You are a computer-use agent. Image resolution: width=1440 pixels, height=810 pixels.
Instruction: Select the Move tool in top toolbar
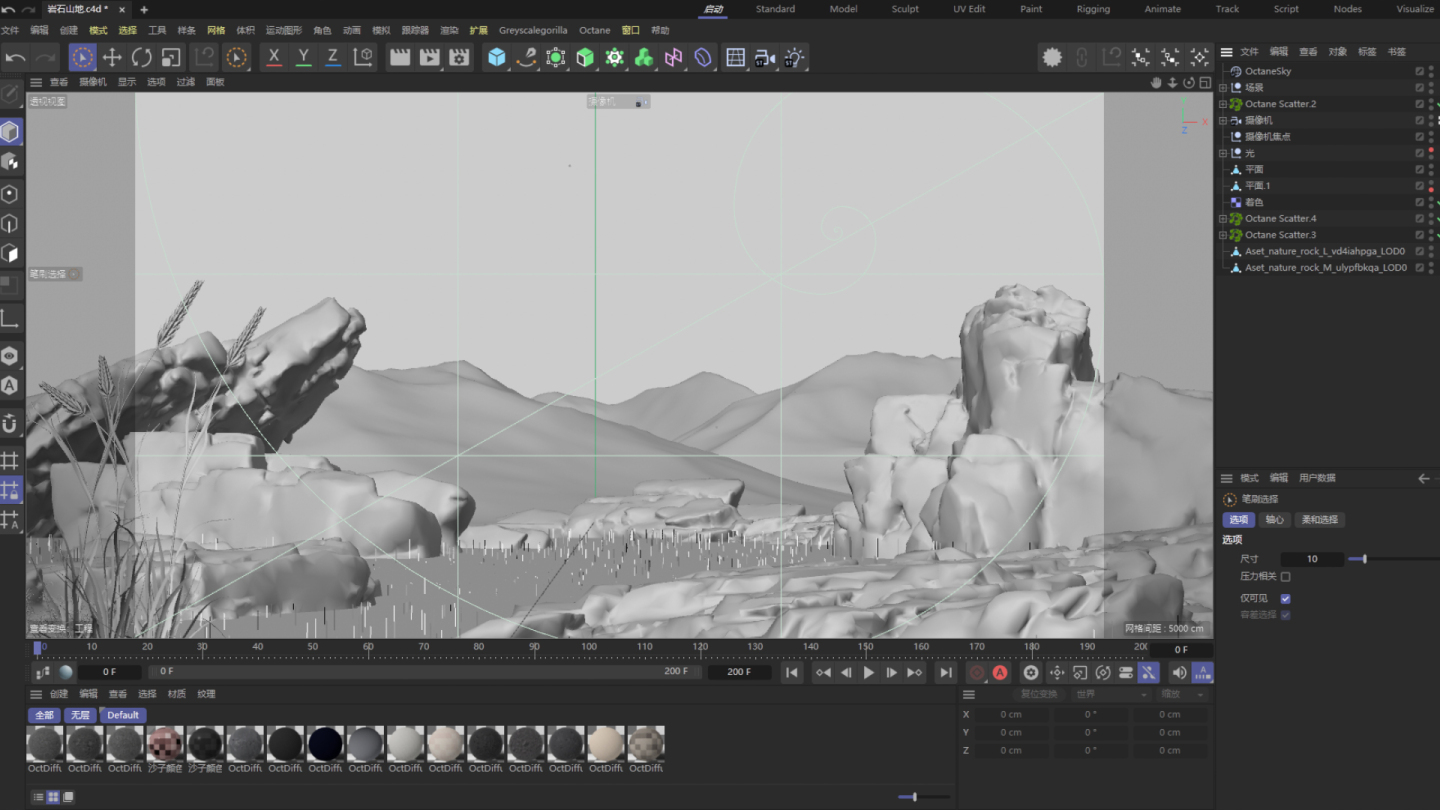112,57
